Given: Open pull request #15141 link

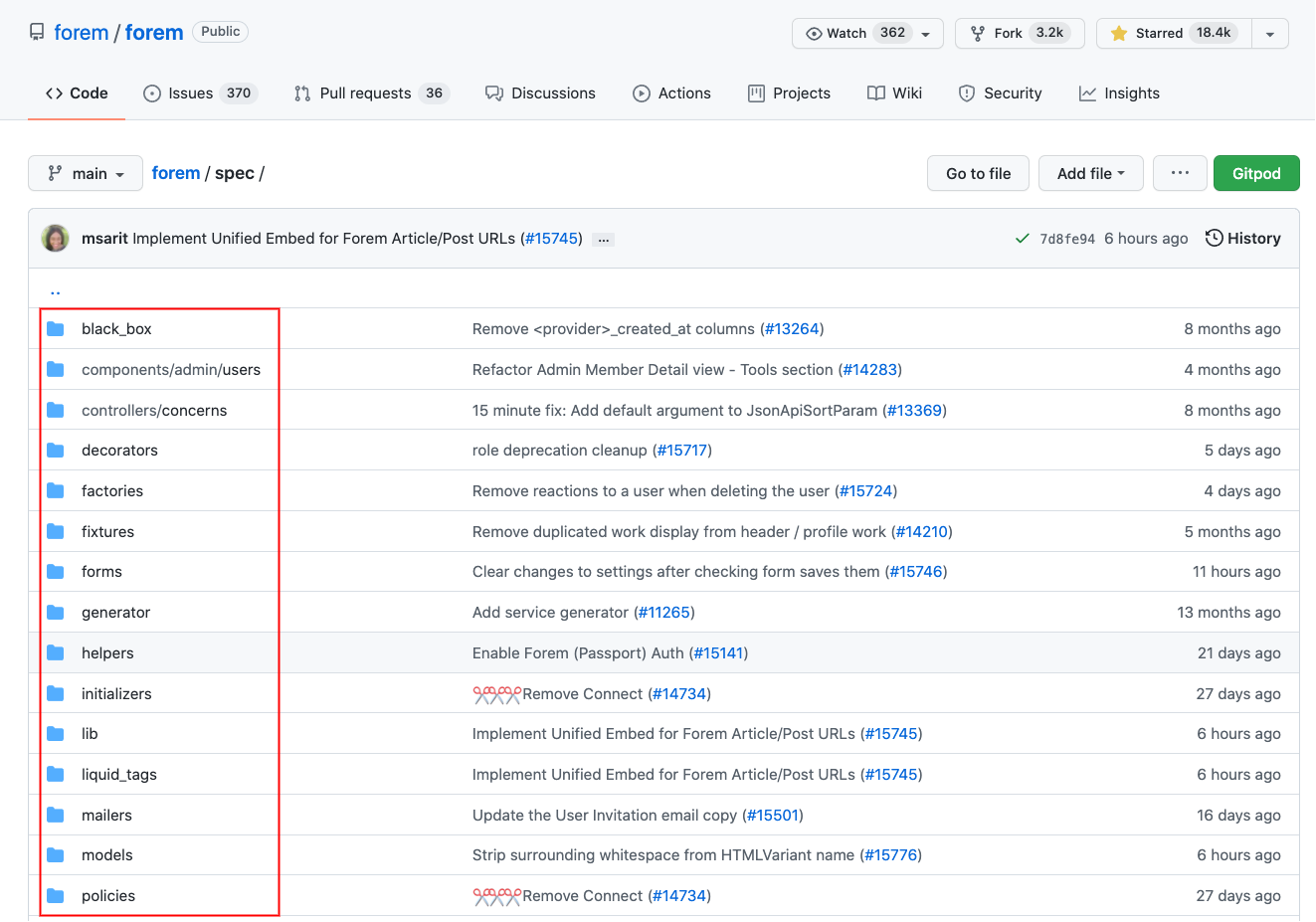Looking at the screenshot, I should (718, 653).
